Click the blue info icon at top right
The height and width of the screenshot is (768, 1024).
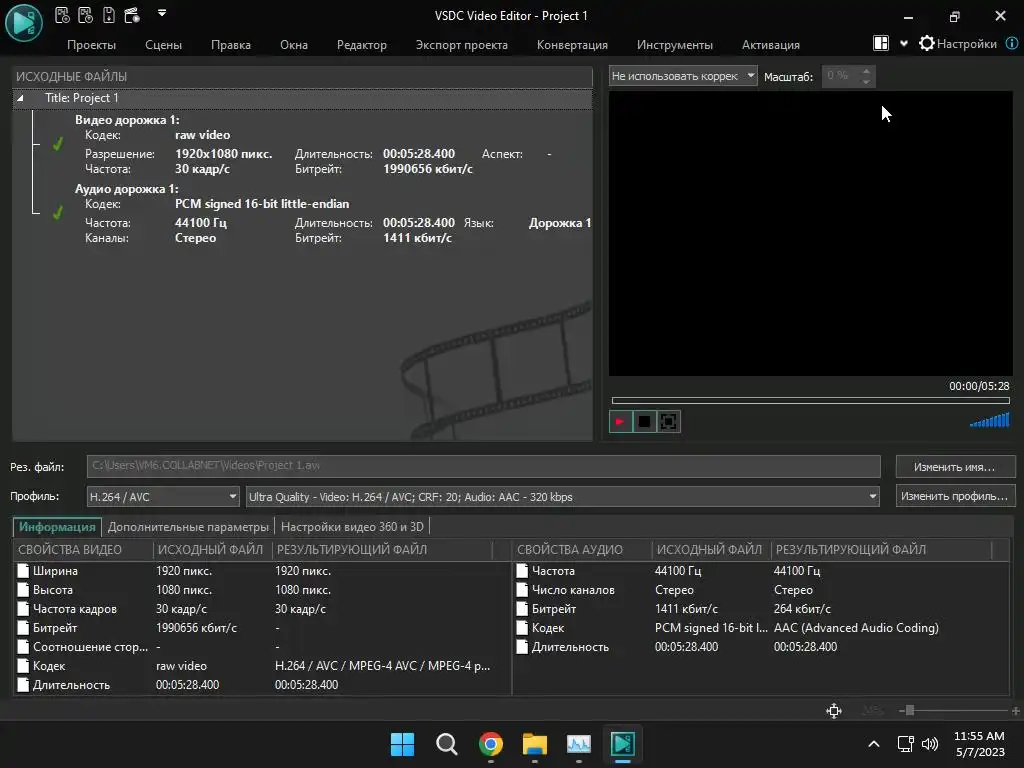point(1012,43)
